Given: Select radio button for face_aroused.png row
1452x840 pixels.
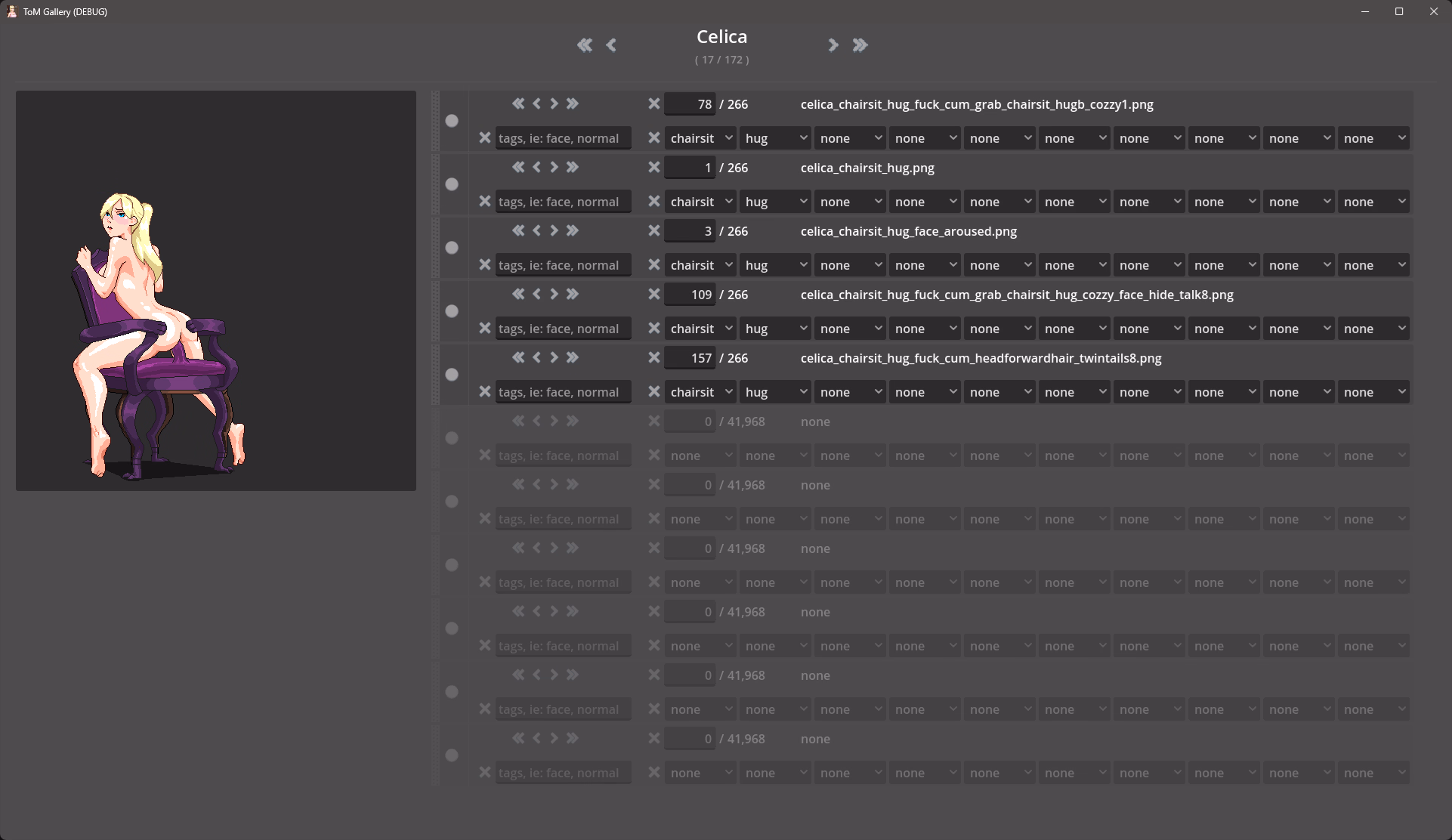Looking at the screenshot, I should coord(452,248).
